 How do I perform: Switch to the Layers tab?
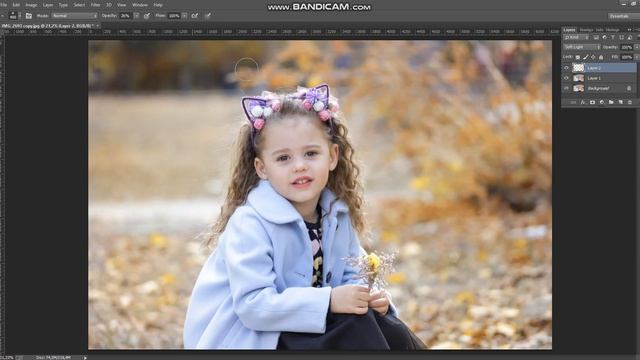(x=569, y=30)
